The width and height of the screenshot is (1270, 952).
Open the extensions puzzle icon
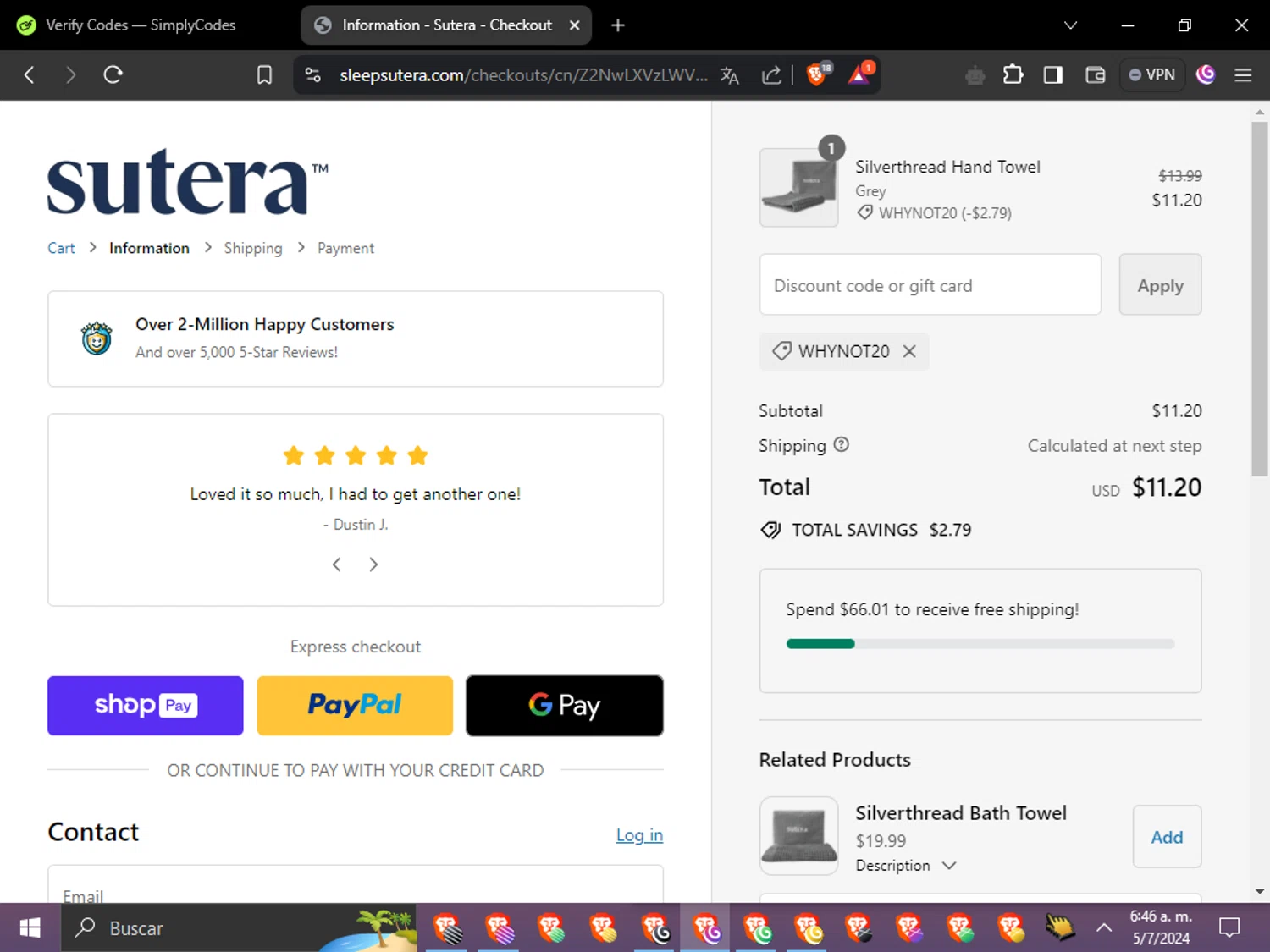coord(1013,75)
